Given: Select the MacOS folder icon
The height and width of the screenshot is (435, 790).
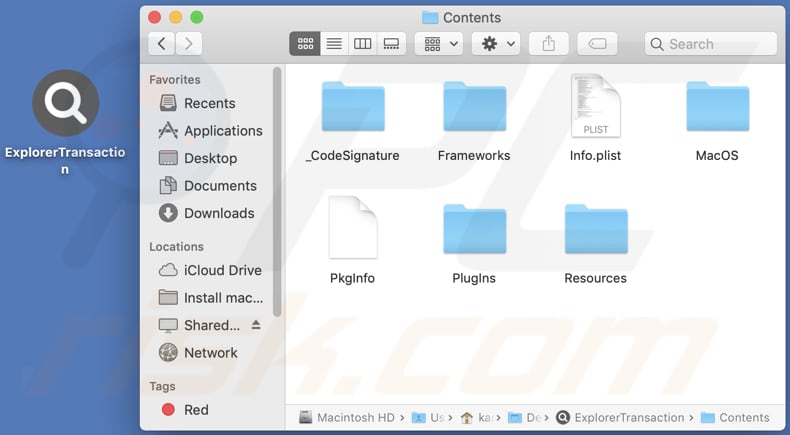Looking at the screenshot, I should click(717, 106).
